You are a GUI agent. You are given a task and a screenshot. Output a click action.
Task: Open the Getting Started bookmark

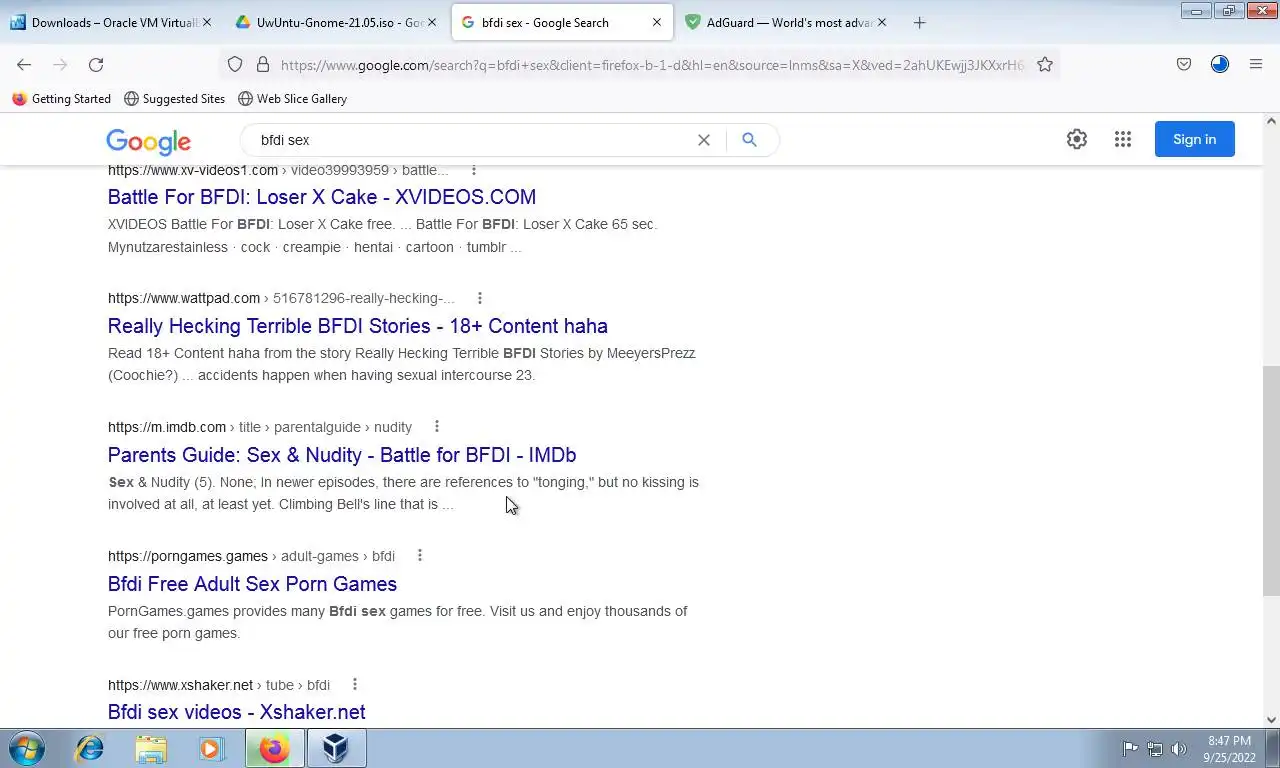pos(61,99)
